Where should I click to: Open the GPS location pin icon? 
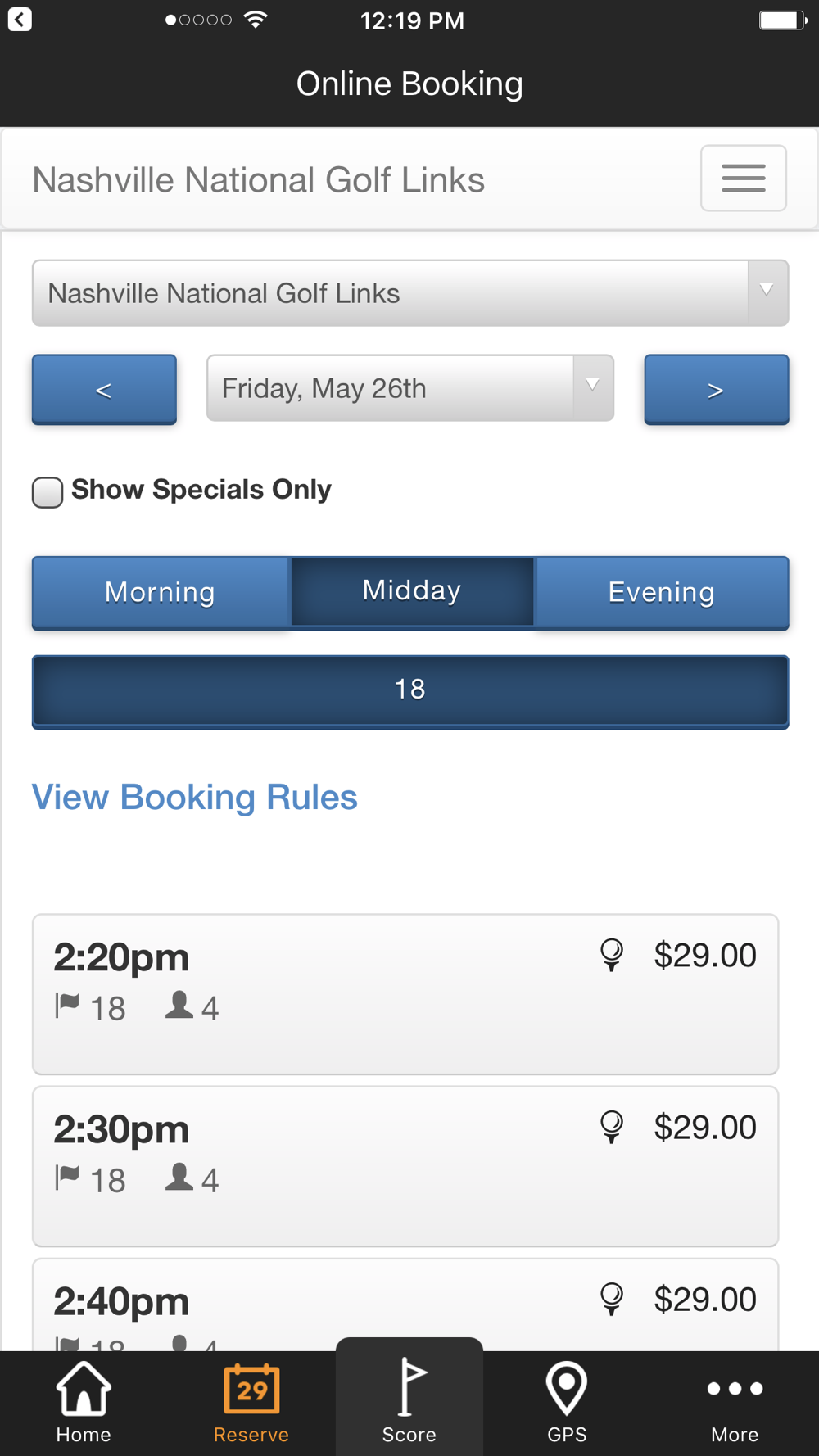[x=567, y=1388]
